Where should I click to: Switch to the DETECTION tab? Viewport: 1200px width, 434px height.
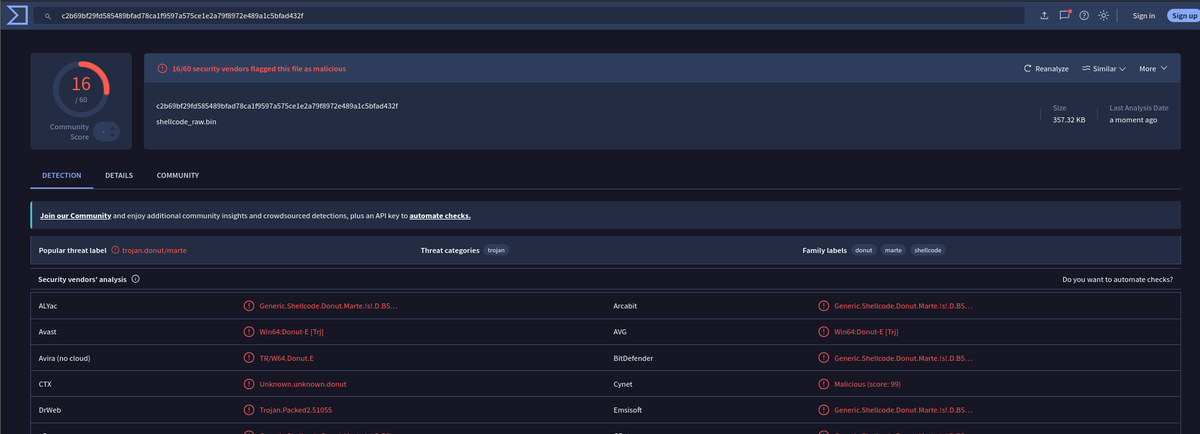[x=62, y=176]
